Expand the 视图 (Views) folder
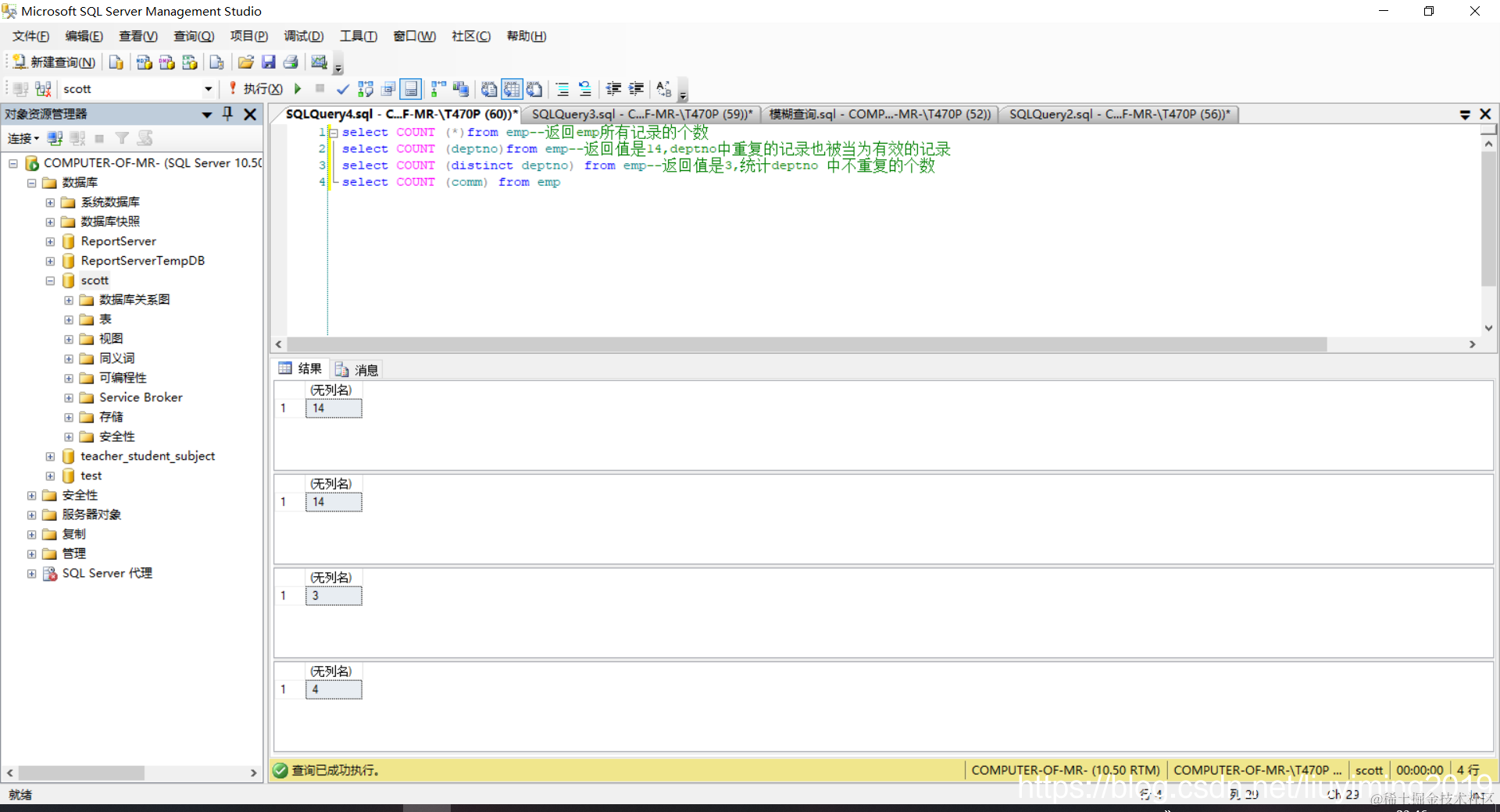This screenshot has height=812, width=1500. pyautogui.click(x=69, y=339)
